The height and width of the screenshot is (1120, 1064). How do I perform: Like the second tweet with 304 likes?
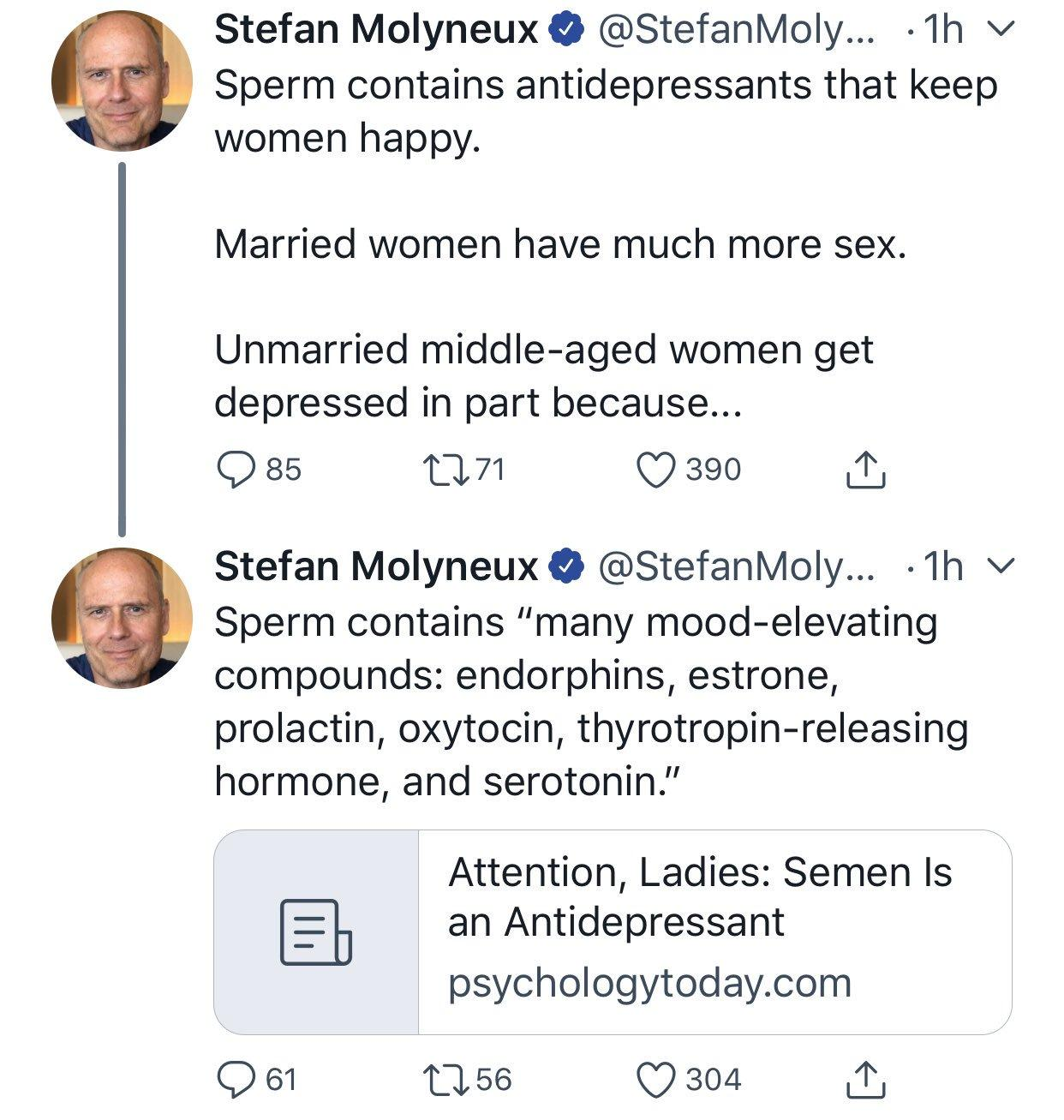[657, 1079]
